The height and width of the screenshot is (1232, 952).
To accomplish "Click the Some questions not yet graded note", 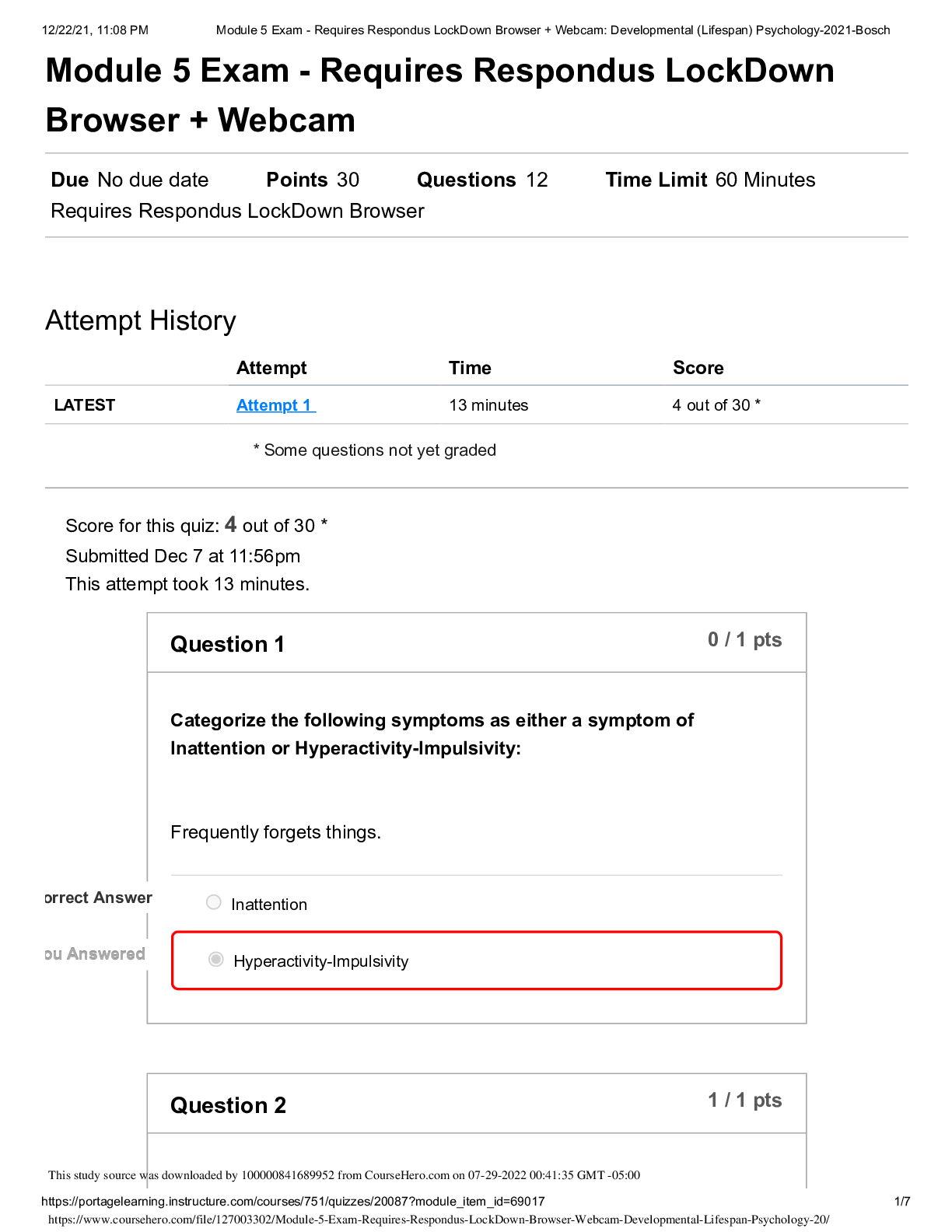I will pos(375,450).
